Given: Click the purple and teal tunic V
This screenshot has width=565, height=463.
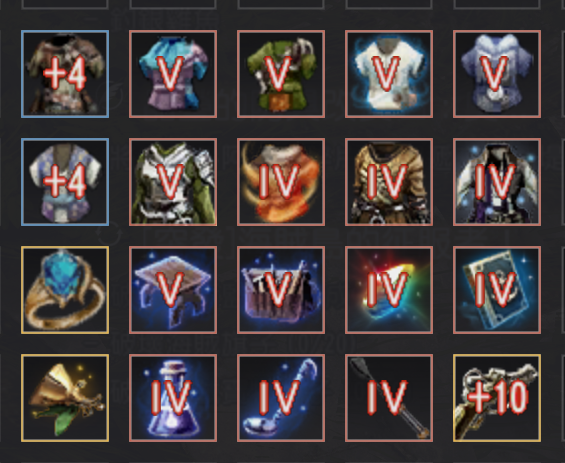Looking at the screenshot, I should [173, 74].
